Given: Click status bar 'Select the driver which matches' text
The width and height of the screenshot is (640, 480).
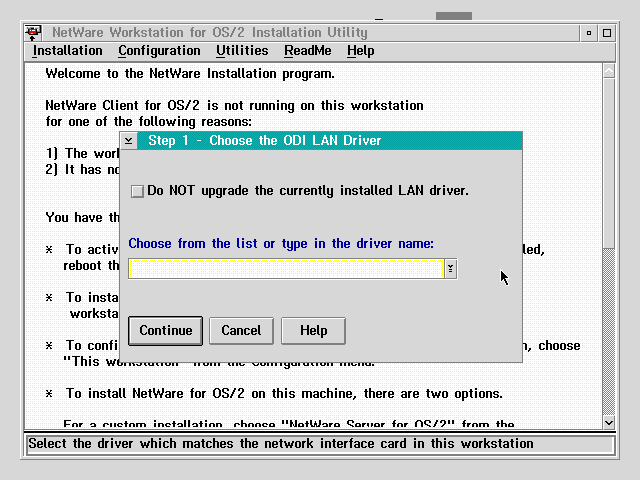Looking at the screenshot, I should 281,444.
